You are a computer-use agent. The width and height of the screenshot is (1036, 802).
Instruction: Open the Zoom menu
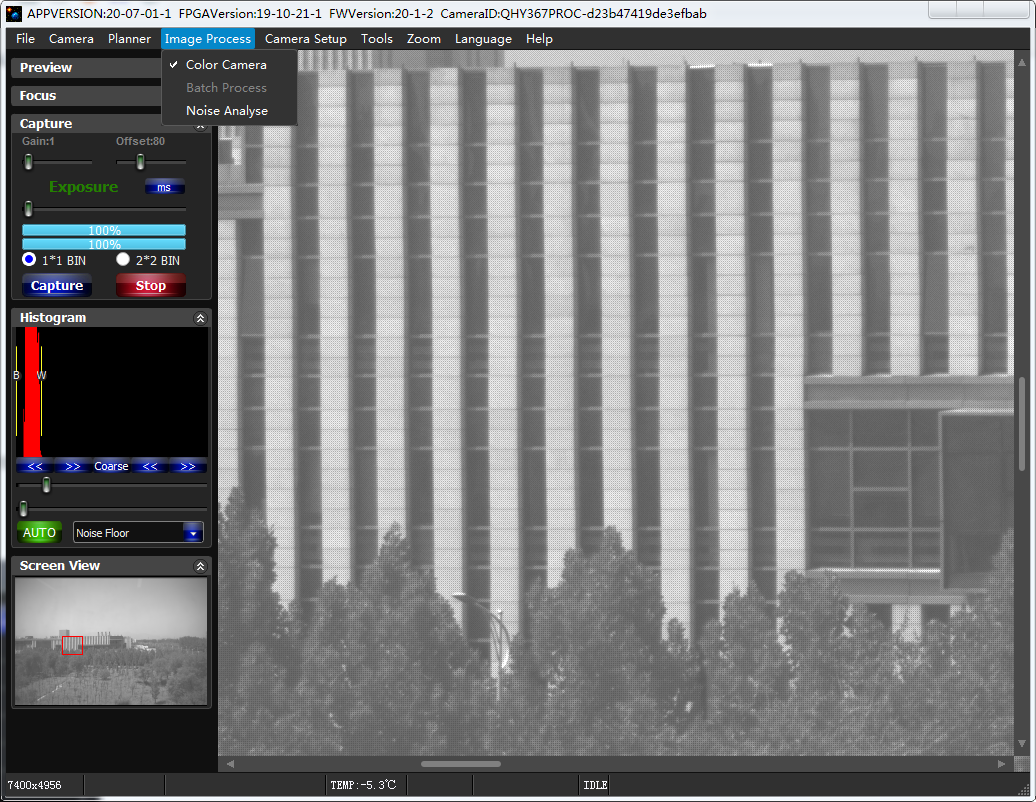tap(424, 39)
